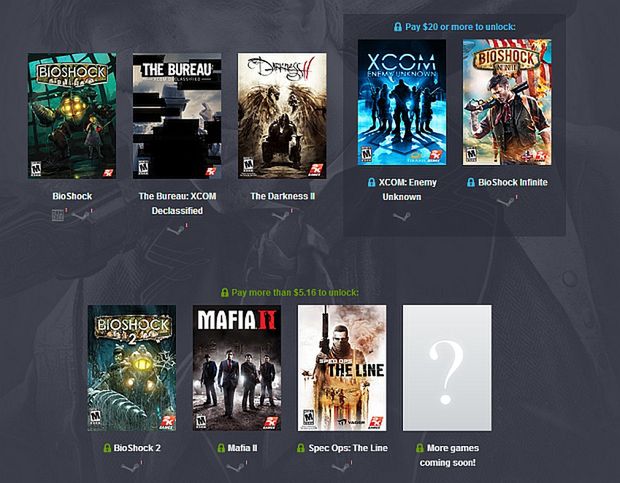The height and width of the screenshot is (483, 620).
Task: Click the green lock beside More games coming soon
Action: (420, 448)
